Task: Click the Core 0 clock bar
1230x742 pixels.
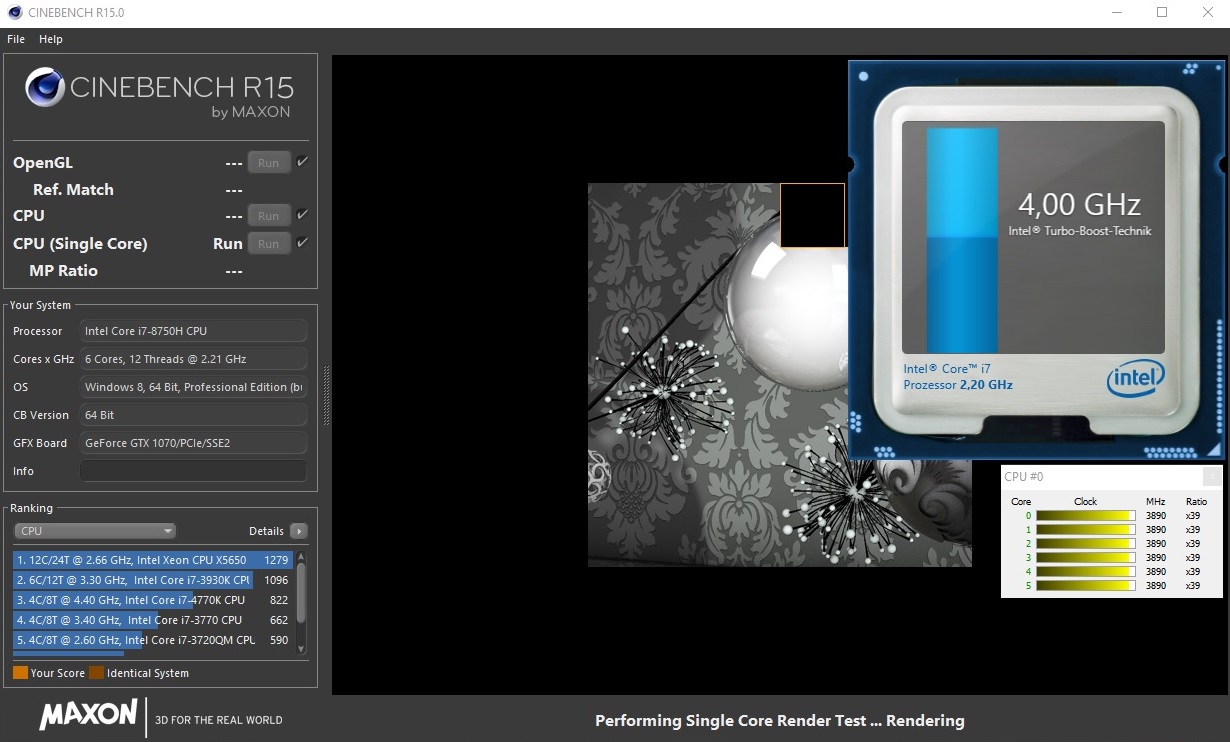Action: (1086, 516)
